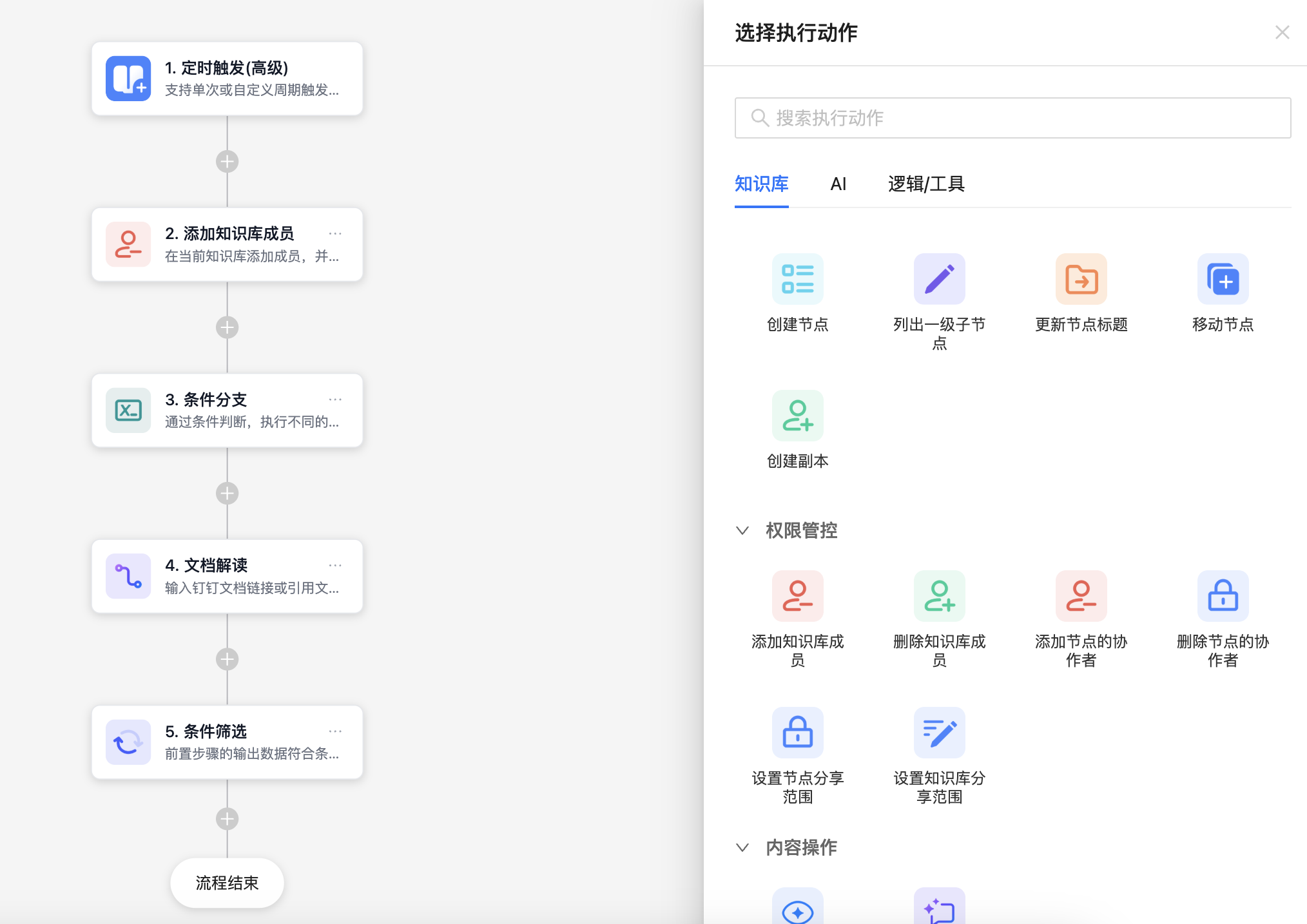
Task: Open the 4. 文档解读 step title
Action: click(206, 565)
